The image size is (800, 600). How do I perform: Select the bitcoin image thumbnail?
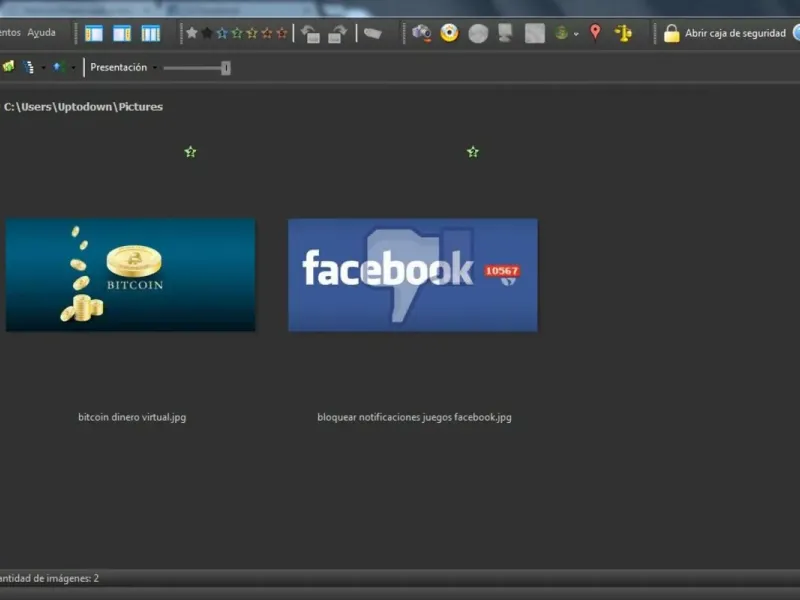(x=131, y=275)
